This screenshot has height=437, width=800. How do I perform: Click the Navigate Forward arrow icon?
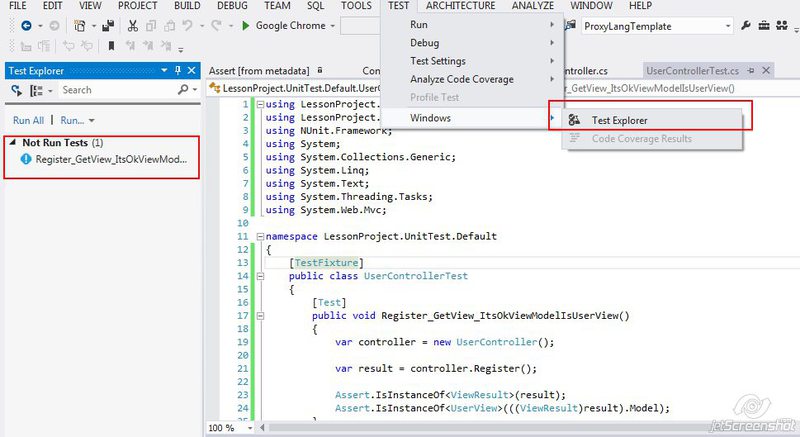coord(54,25)
